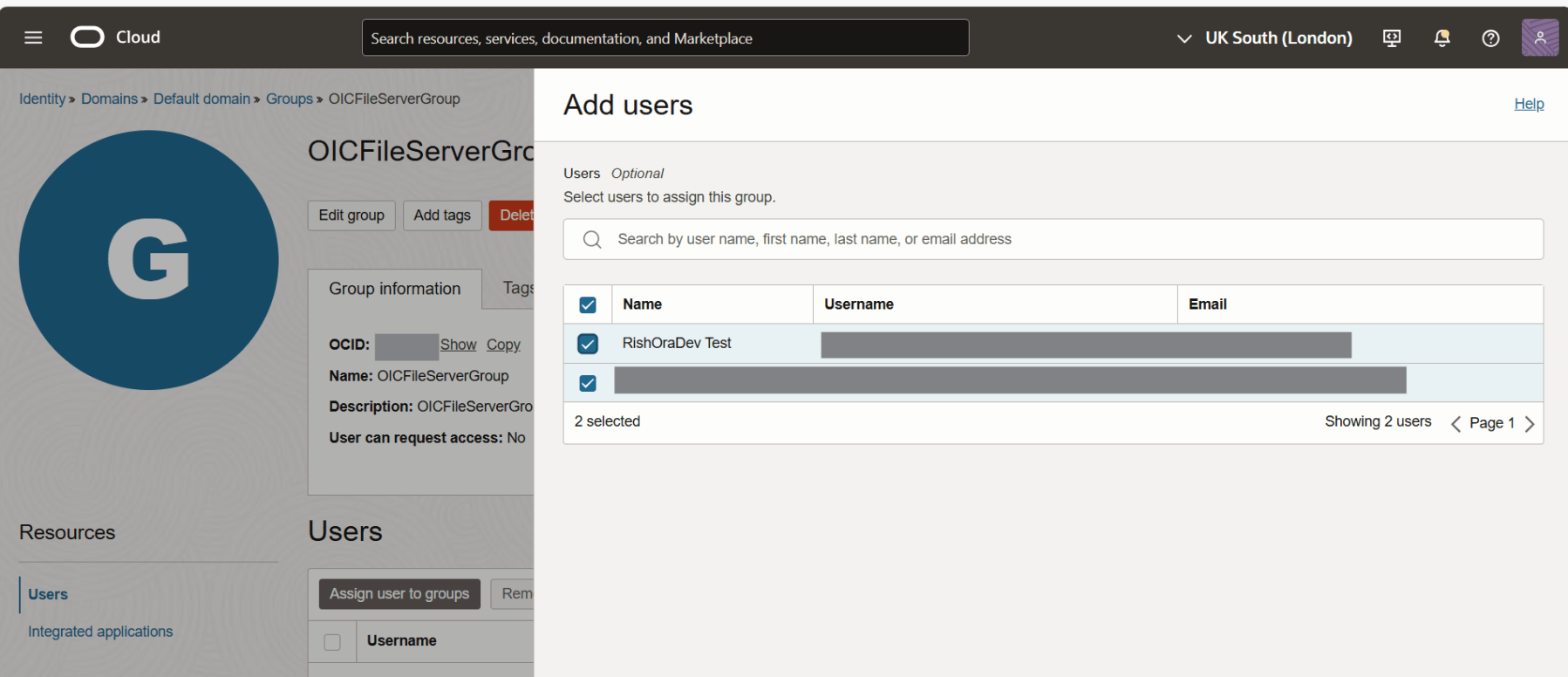Viewport: 1568px width, 677px height.
Task: Open the user profile avatar menu
Action: [x=1539, y=38]
